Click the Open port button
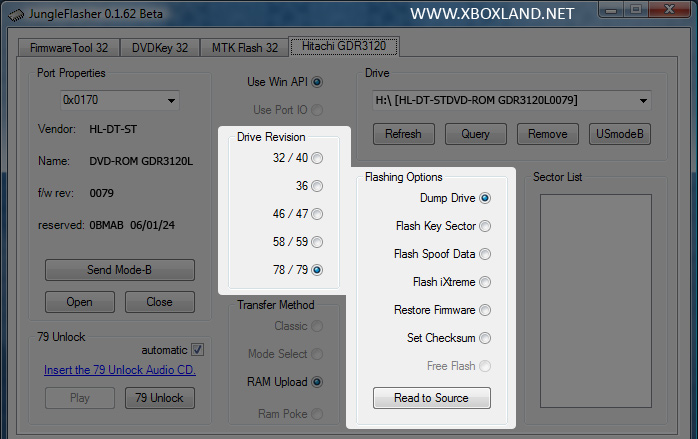 pos(80,302)
